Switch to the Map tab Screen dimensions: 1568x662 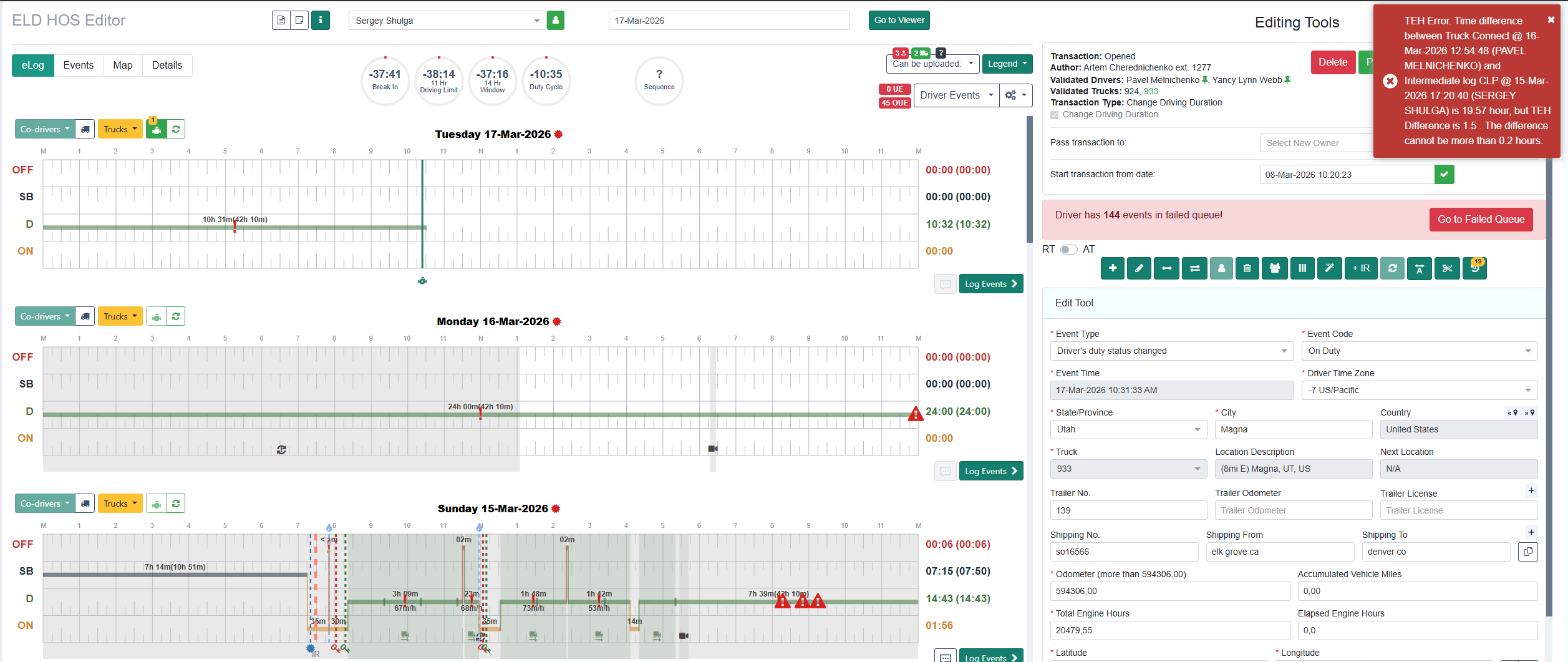click(x=123, y=66)
